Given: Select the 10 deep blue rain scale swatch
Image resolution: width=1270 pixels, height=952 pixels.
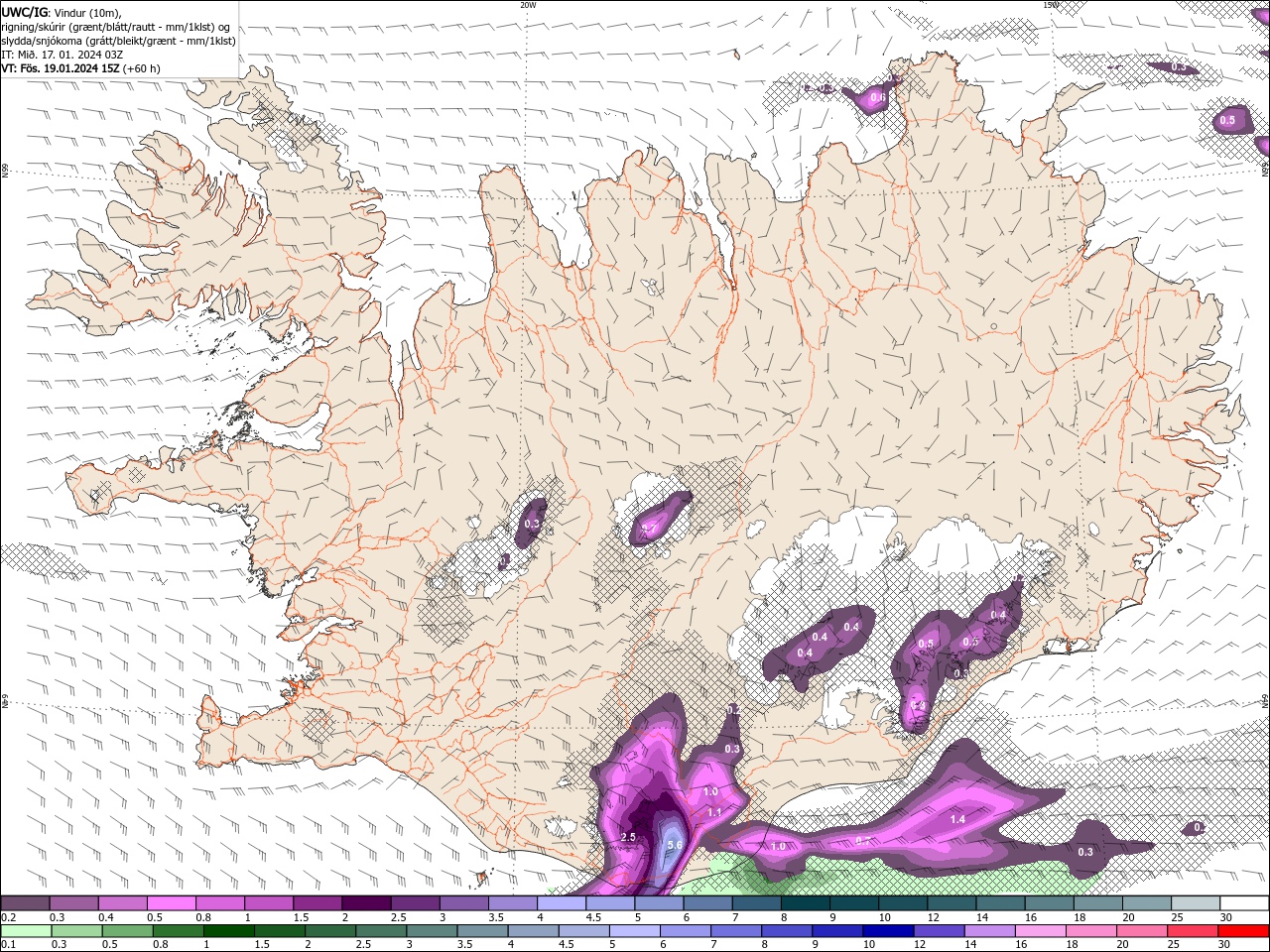Looking at the screenshot, I should point(889,931).
